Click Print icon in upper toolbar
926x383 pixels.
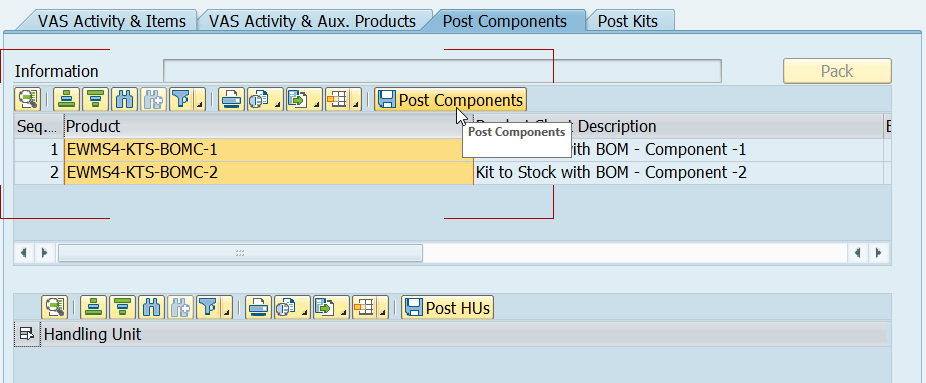tap(231, 100)
